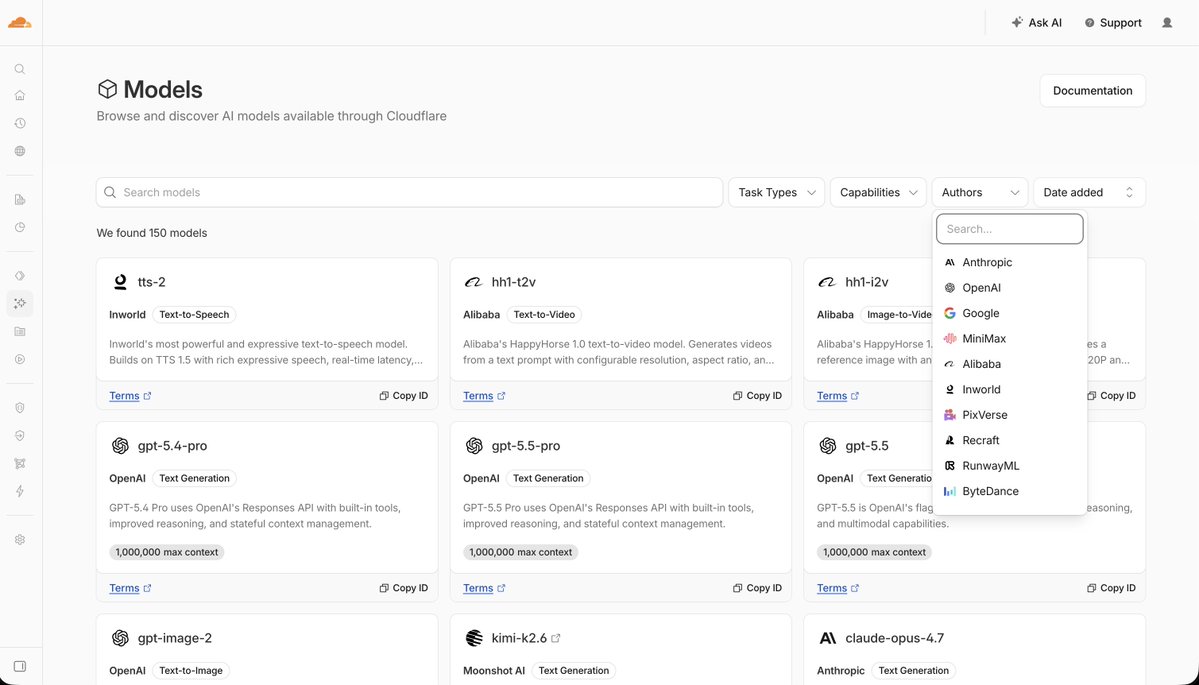This screenshot has height=685, width=1199.
Task: Click the 'We found 150 models' text
Action: click(x=151, y=233)
